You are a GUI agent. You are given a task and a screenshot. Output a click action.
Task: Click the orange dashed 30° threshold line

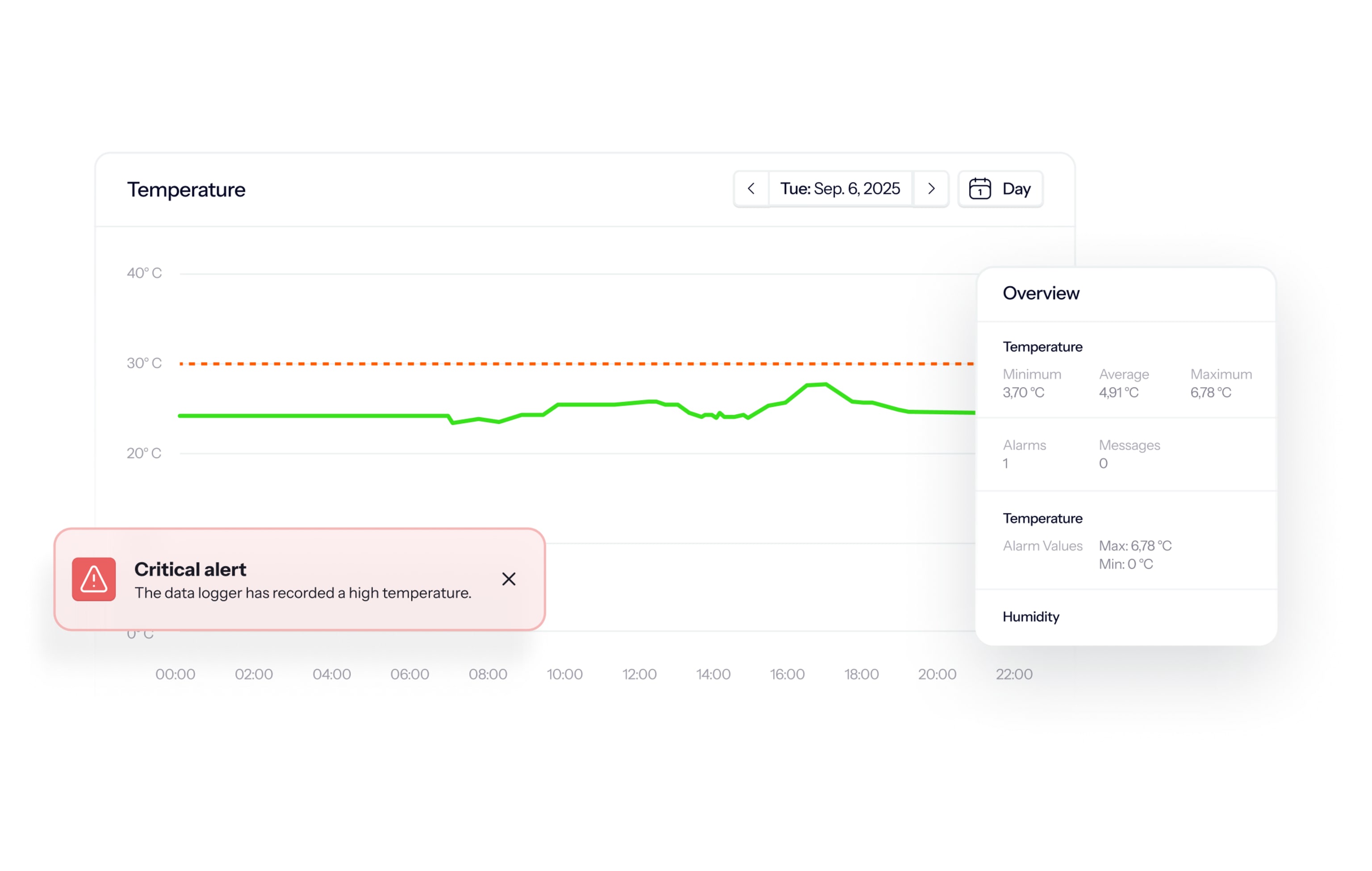(570, 363)
